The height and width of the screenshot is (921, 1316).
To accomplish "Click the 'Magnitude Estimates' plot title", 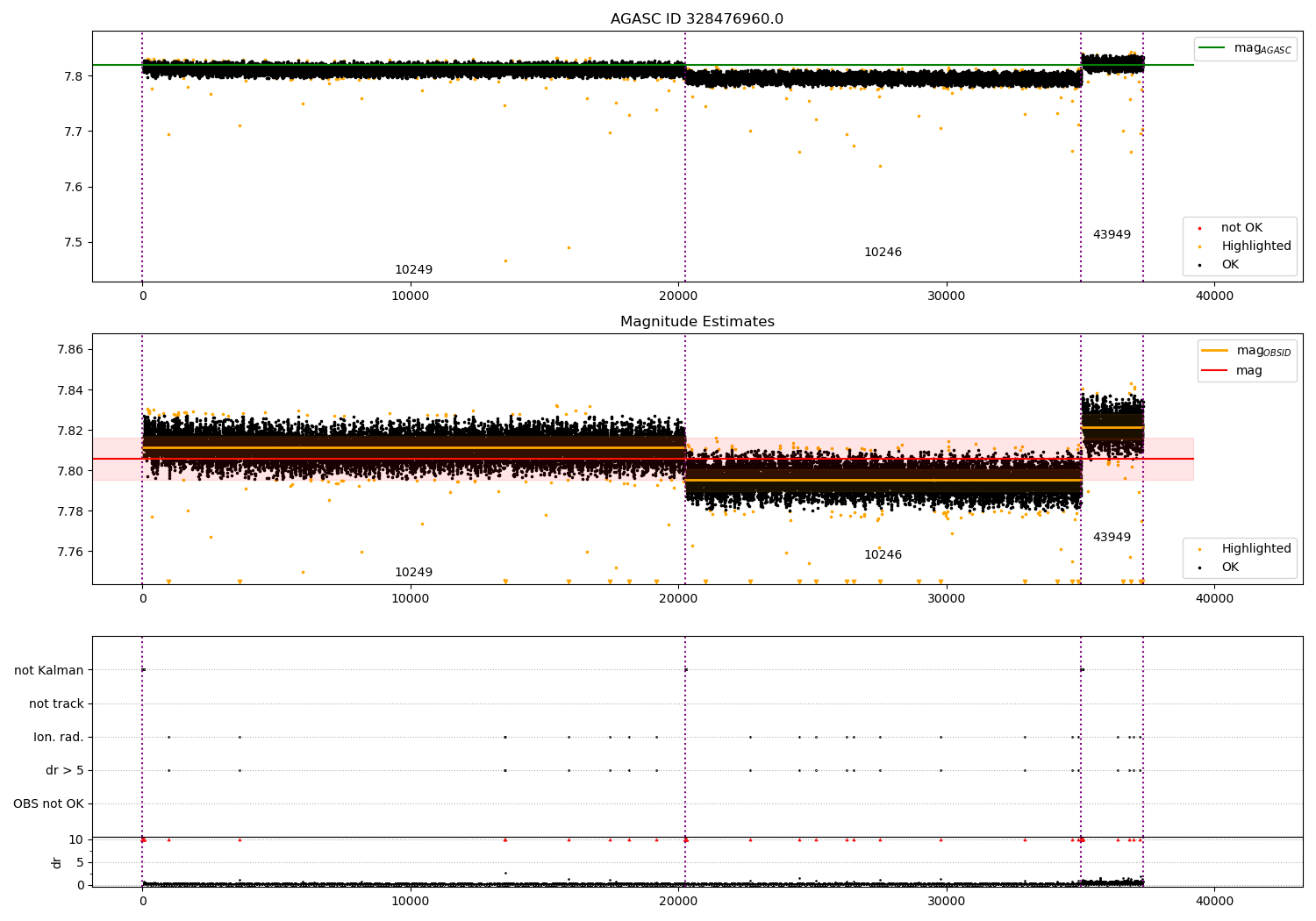I will pyautogui.click(x=697, y=322).
